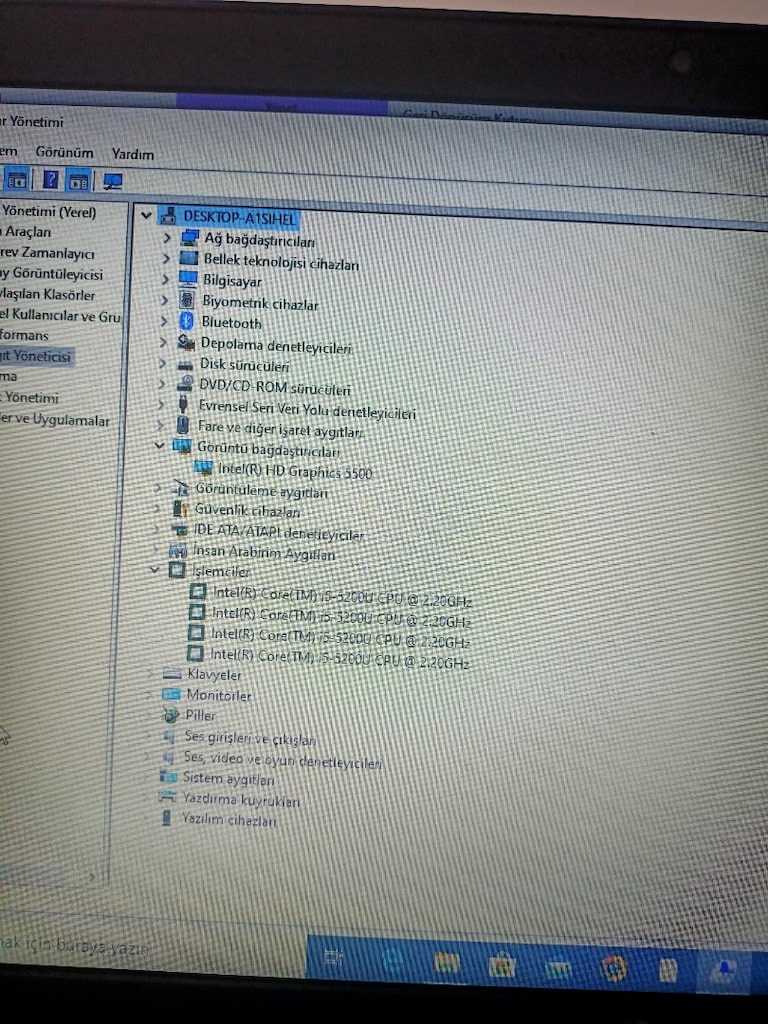Screen dimensions: 768x1024
Task: Open the Yardım menu
Action: pyautogui.click(x=133, y=154)
